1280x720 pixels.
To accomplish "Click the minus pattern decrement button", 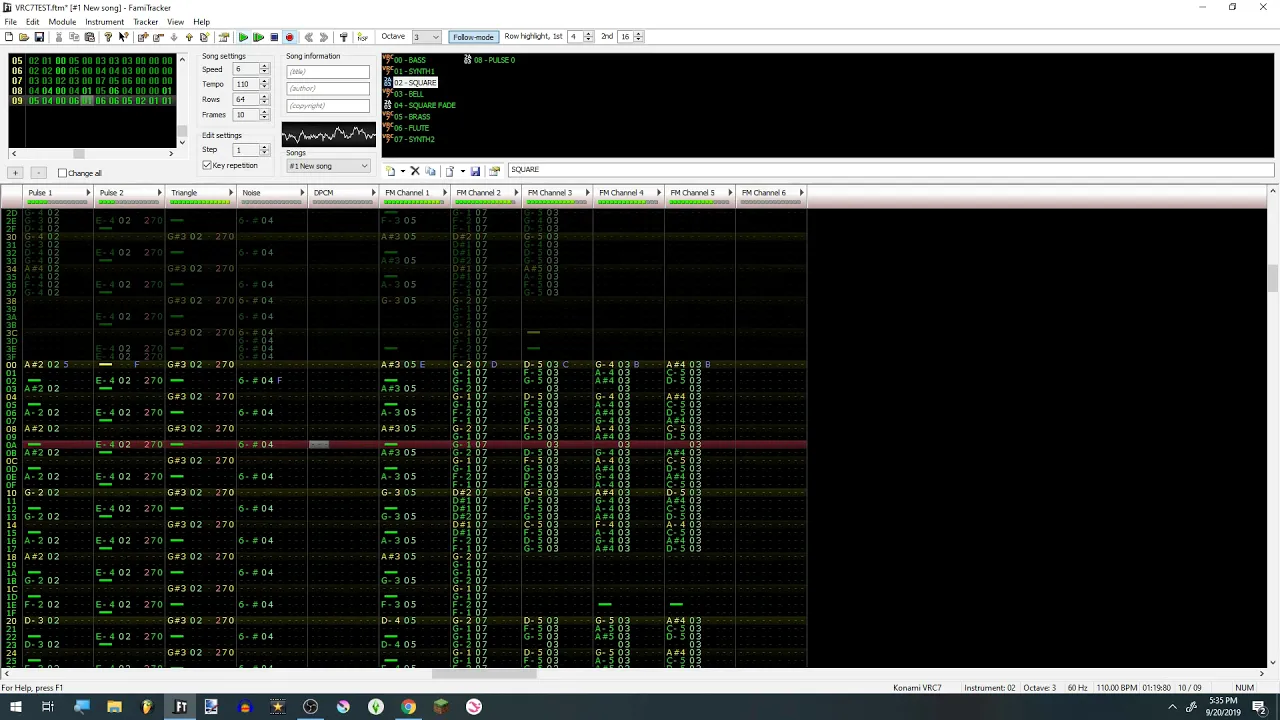I will (38, 173).
